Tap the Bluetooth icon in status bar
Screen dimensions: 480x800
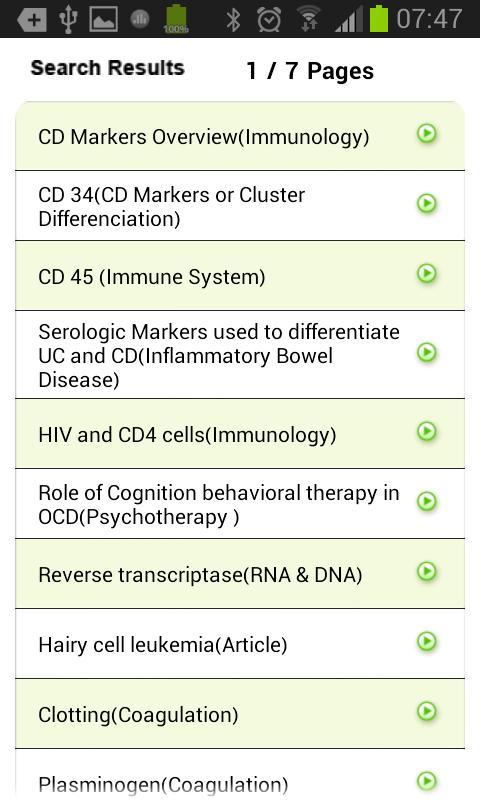tap(233, 19)
